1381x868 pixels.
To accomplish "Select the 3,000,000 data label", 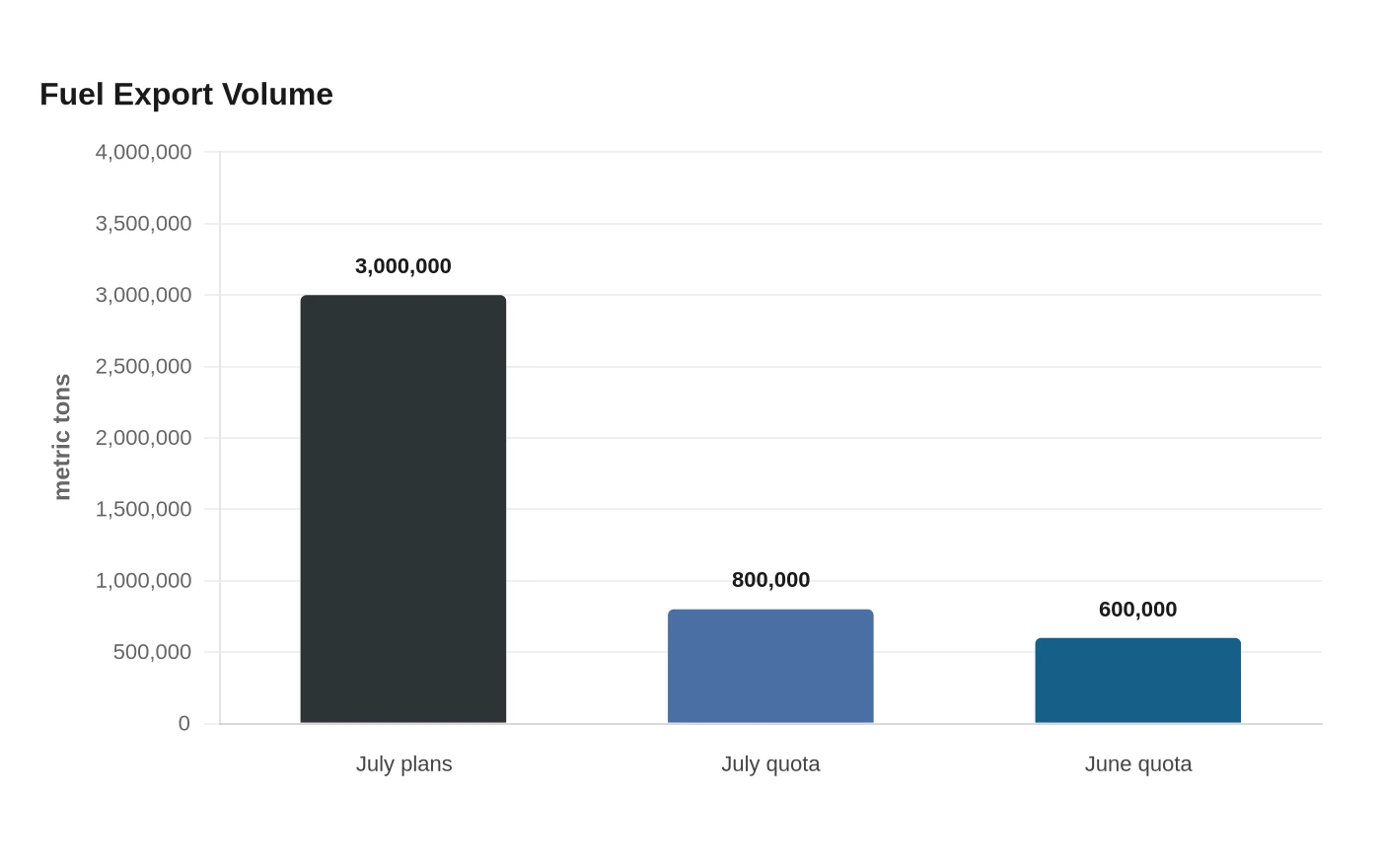I will pos(403,266).
